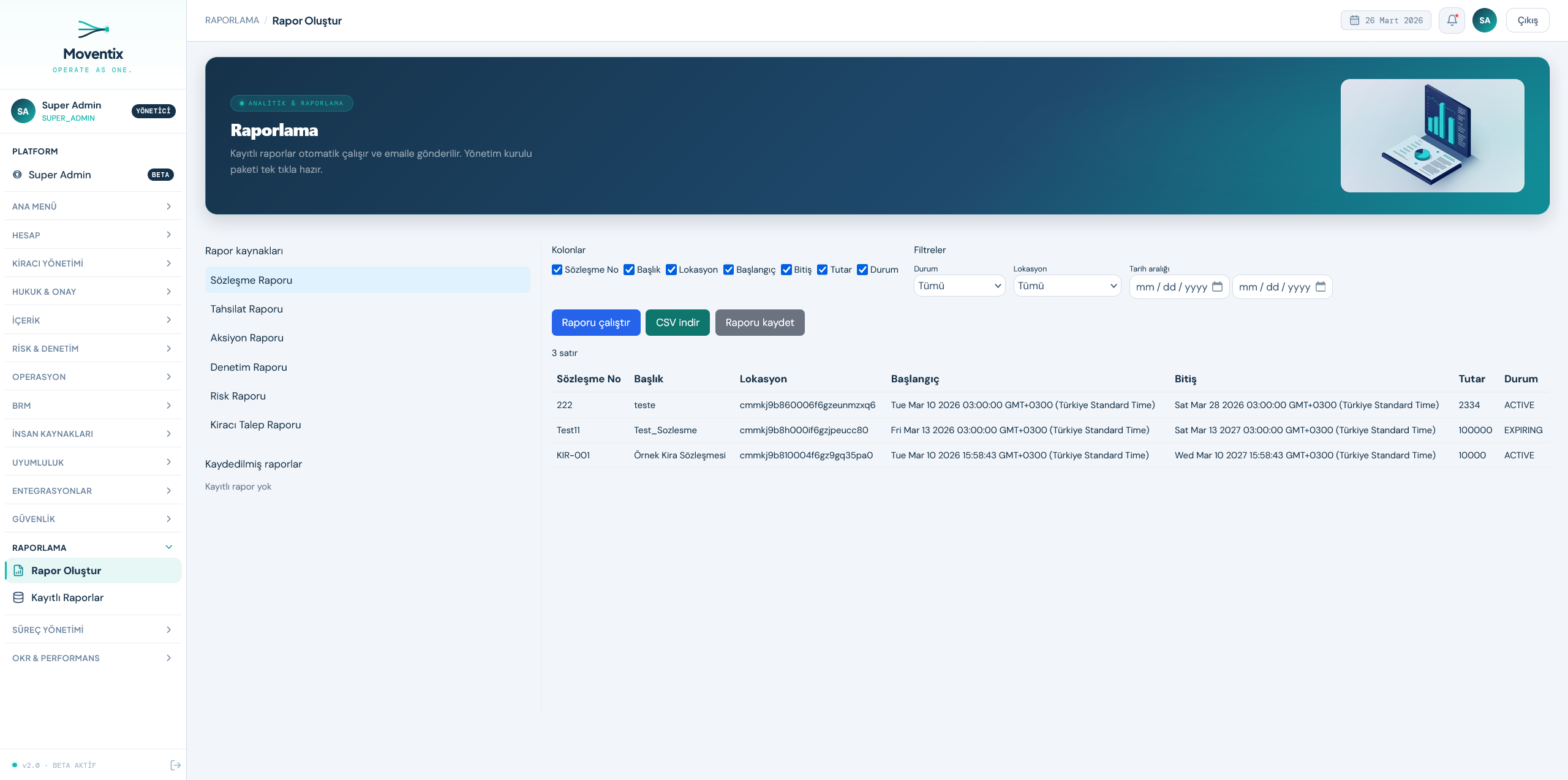The image size is (1568, 780).
Task: Open the SA user avatar in header
Action: (x=1485, y=20)
